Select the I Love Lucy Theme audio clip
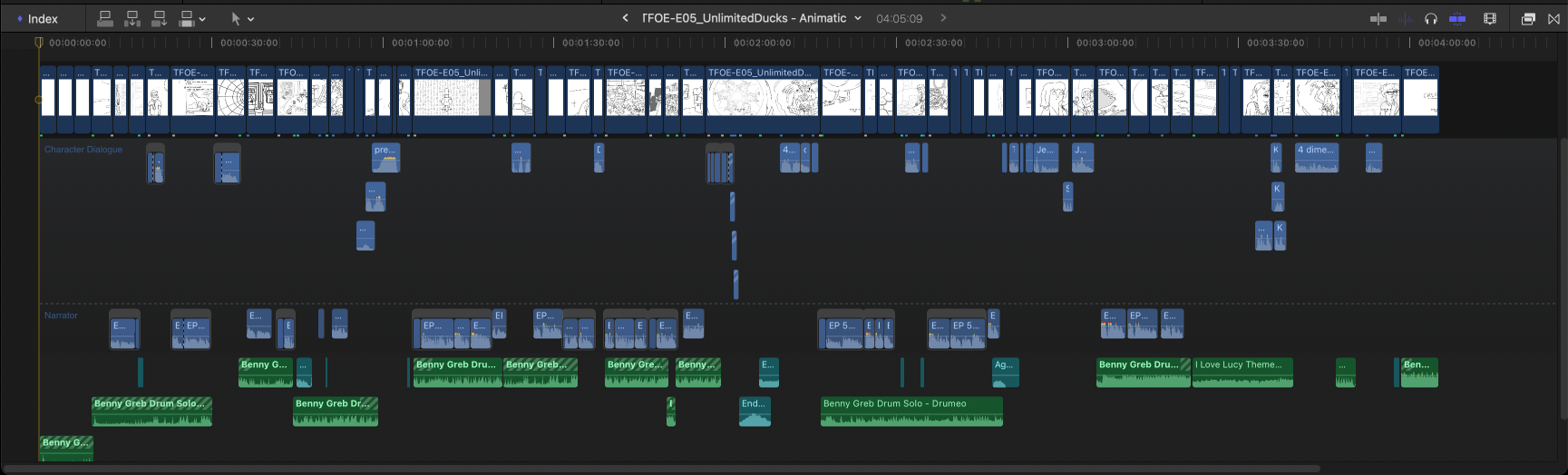1568x475 pixels. [1242, 372]
